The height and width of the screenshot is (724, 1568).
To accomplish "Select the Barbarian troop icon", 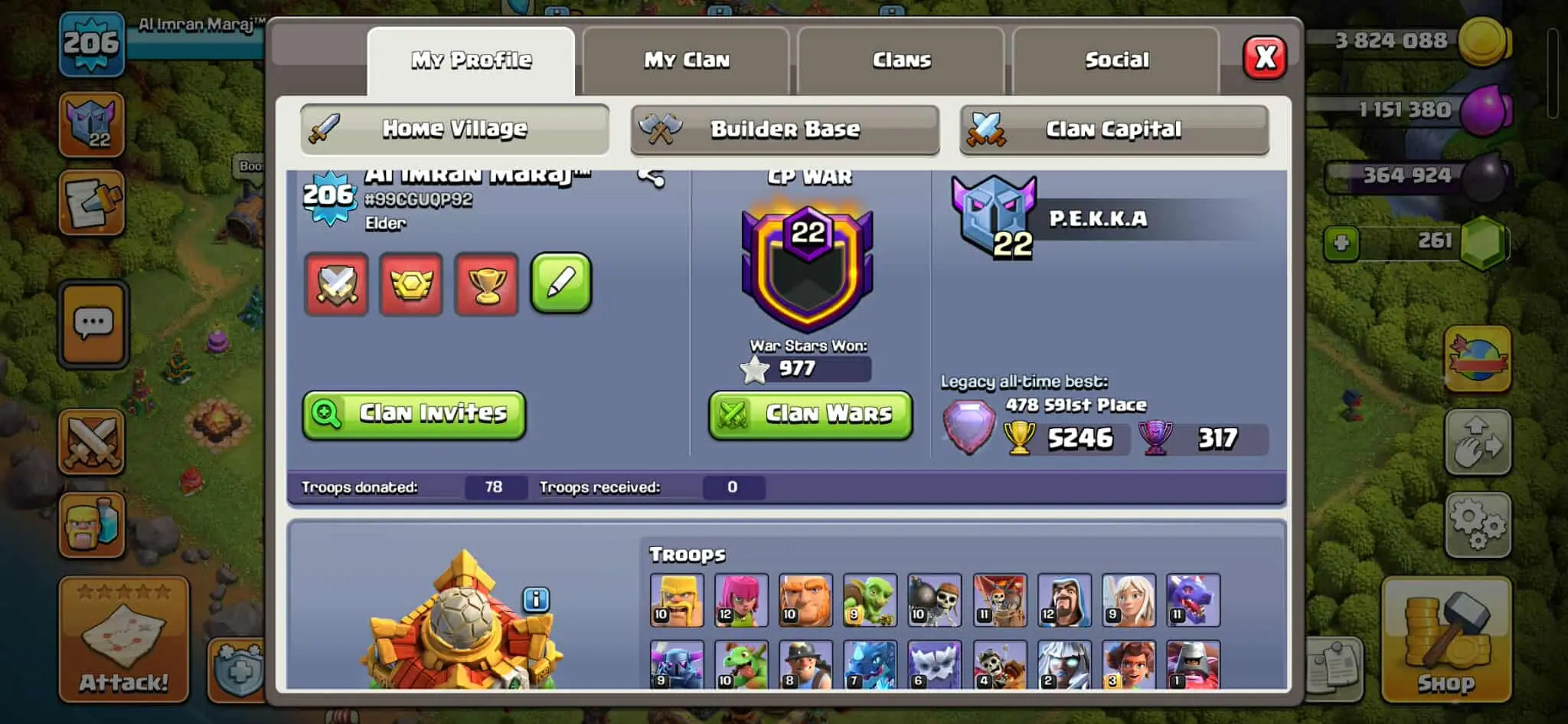I will [x=677, y=600].
